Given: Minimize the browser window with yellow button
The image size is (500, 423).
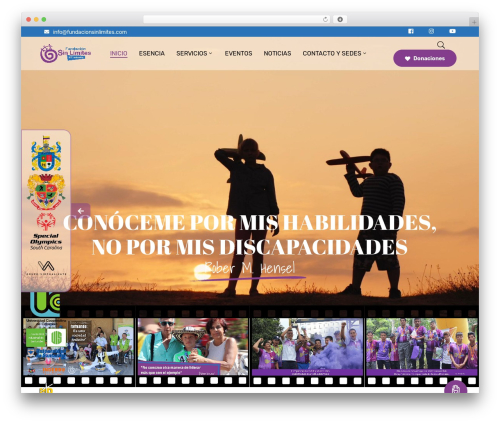Looking at the screenshot, I should pos(36,20).
